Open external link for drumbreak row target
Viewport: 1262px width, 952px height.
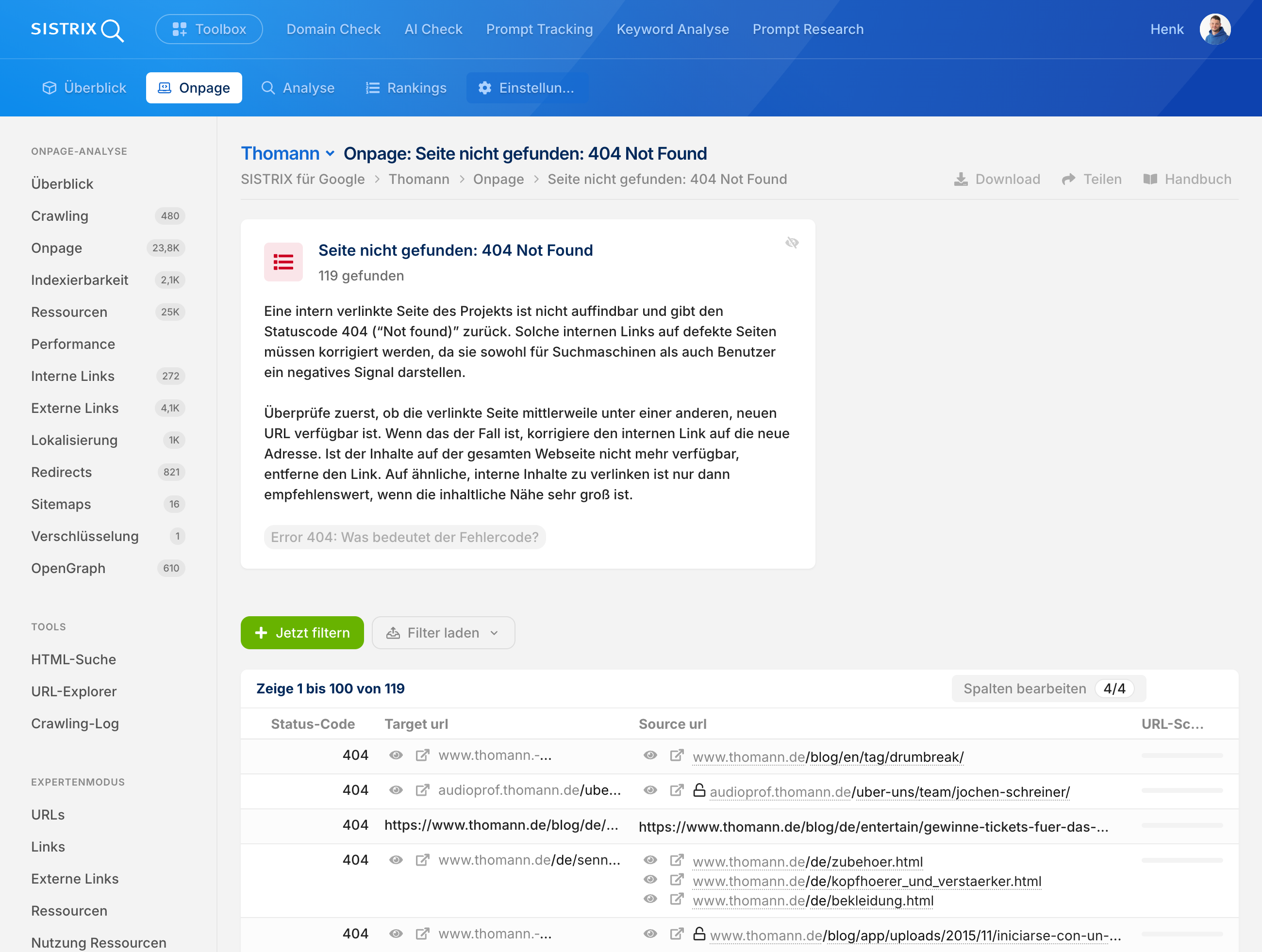click(422, 755)
